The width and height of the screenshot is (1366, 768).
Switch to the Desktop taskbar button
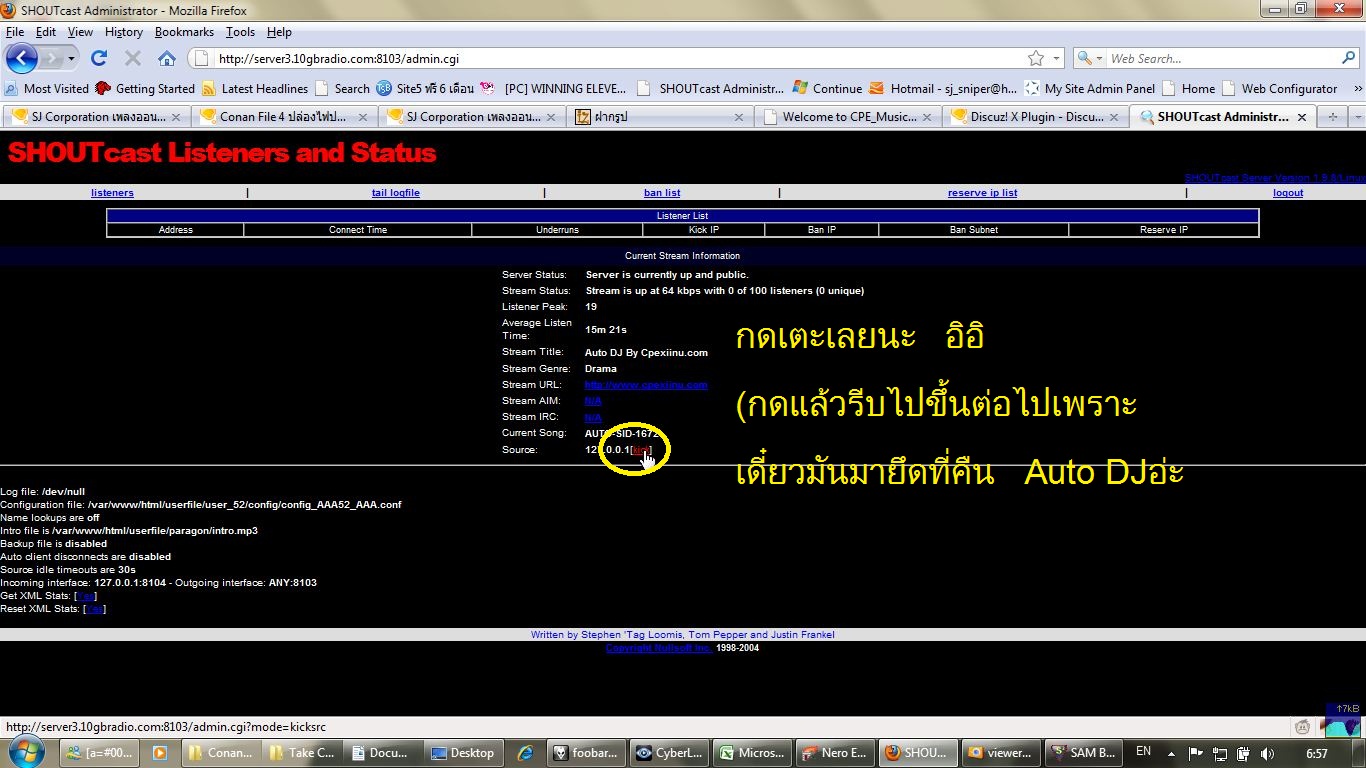click(x=462, y=753)
